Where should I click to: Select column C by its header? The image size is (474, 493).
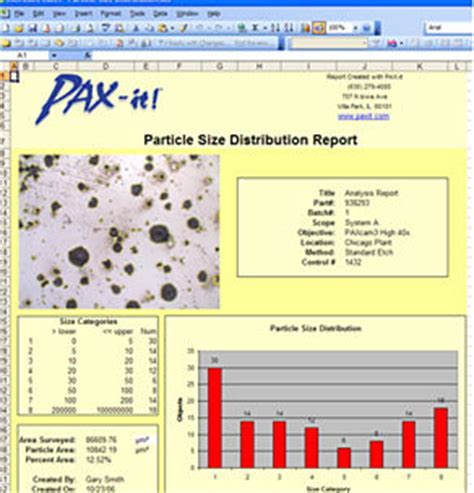pyautogui.click(x=55, y=67)
